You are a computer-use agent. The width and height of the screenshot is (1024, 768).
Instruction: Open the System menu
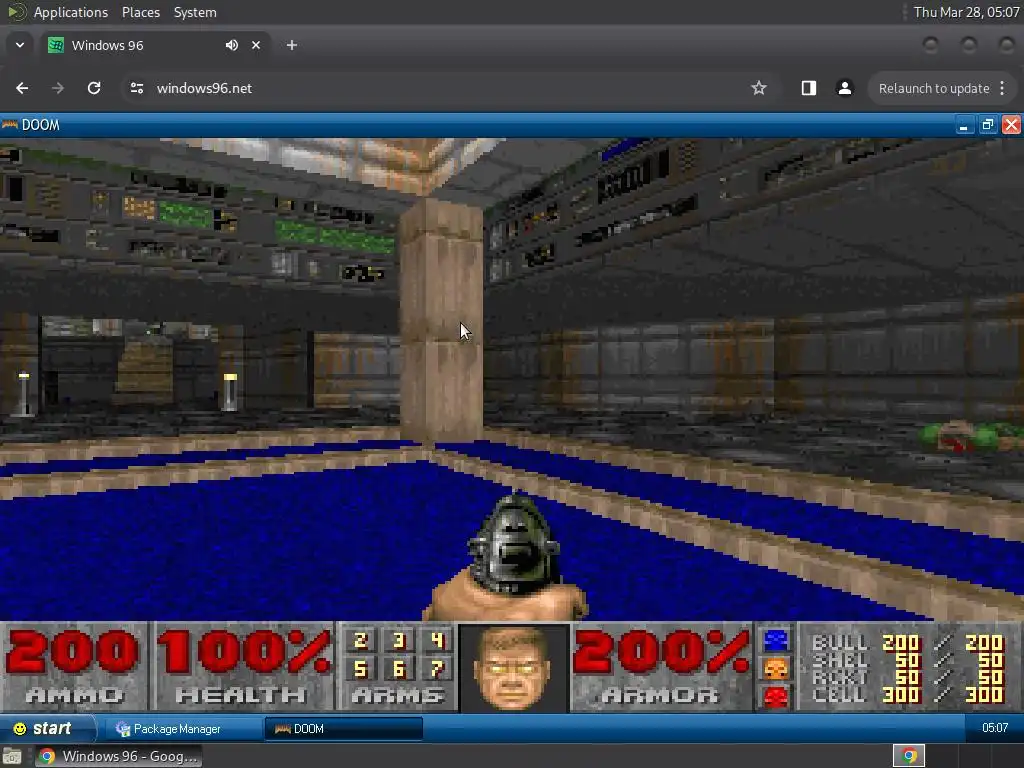[195, 12]
